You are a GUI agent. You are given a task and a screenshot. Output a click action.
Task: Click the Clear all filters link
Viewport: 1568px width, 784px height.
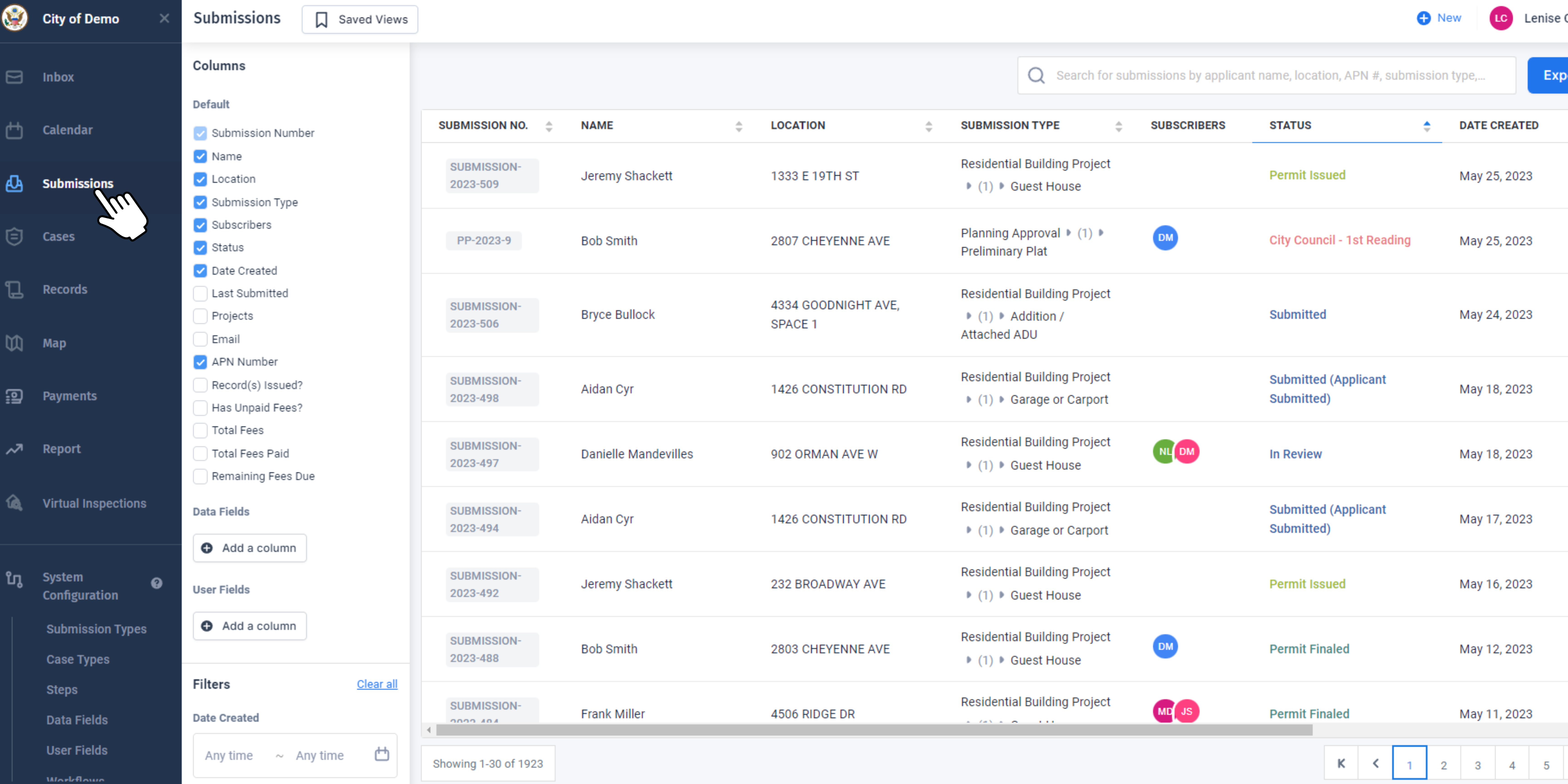click(x=377, y=684)
